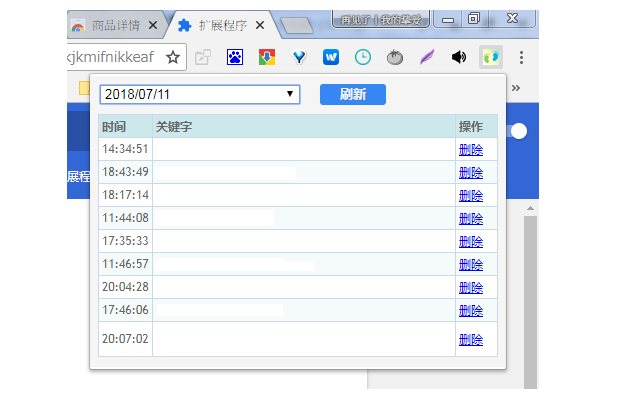
Task: Click the blue W extension icon
Action: (331, 58)
